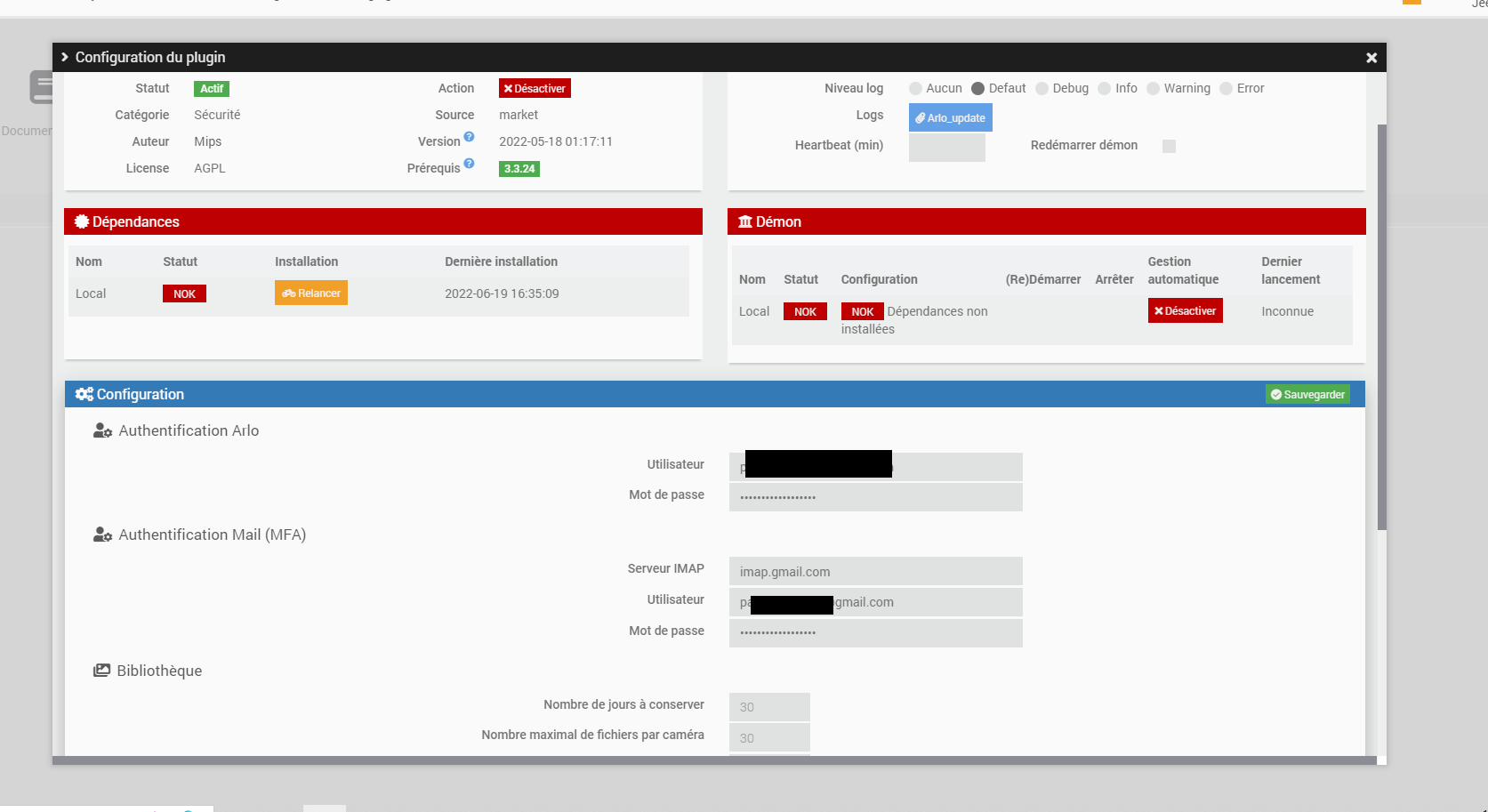Click the Serveur IMAP input field
1488x812 pixels.
(x=875, y=571)
